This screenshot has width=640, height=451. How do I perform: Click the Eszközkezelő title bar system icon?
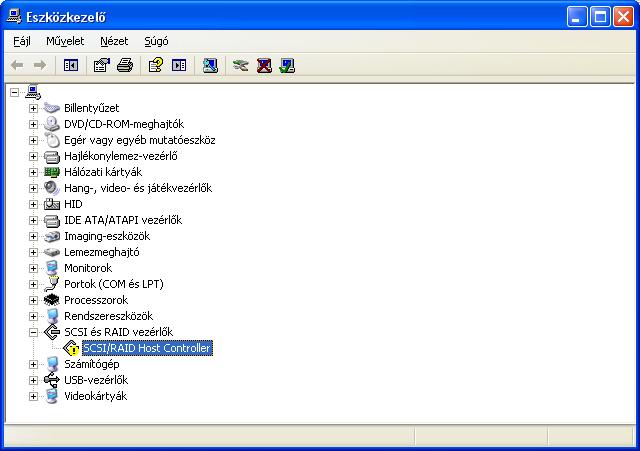coord(14,17)
